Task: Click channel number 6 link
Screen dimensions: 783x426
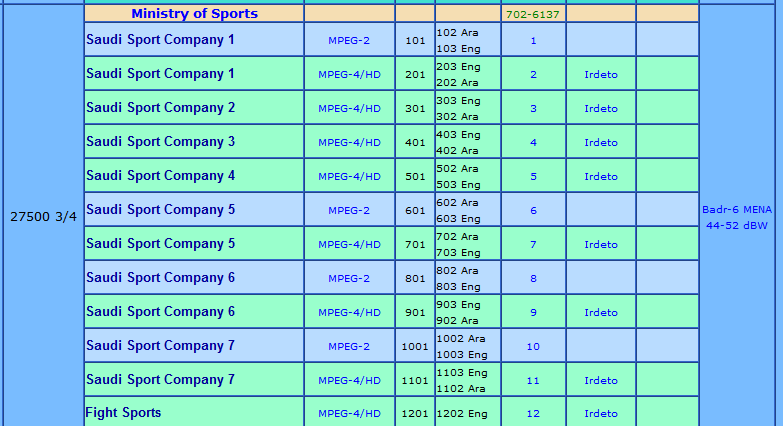Action: 533,211
